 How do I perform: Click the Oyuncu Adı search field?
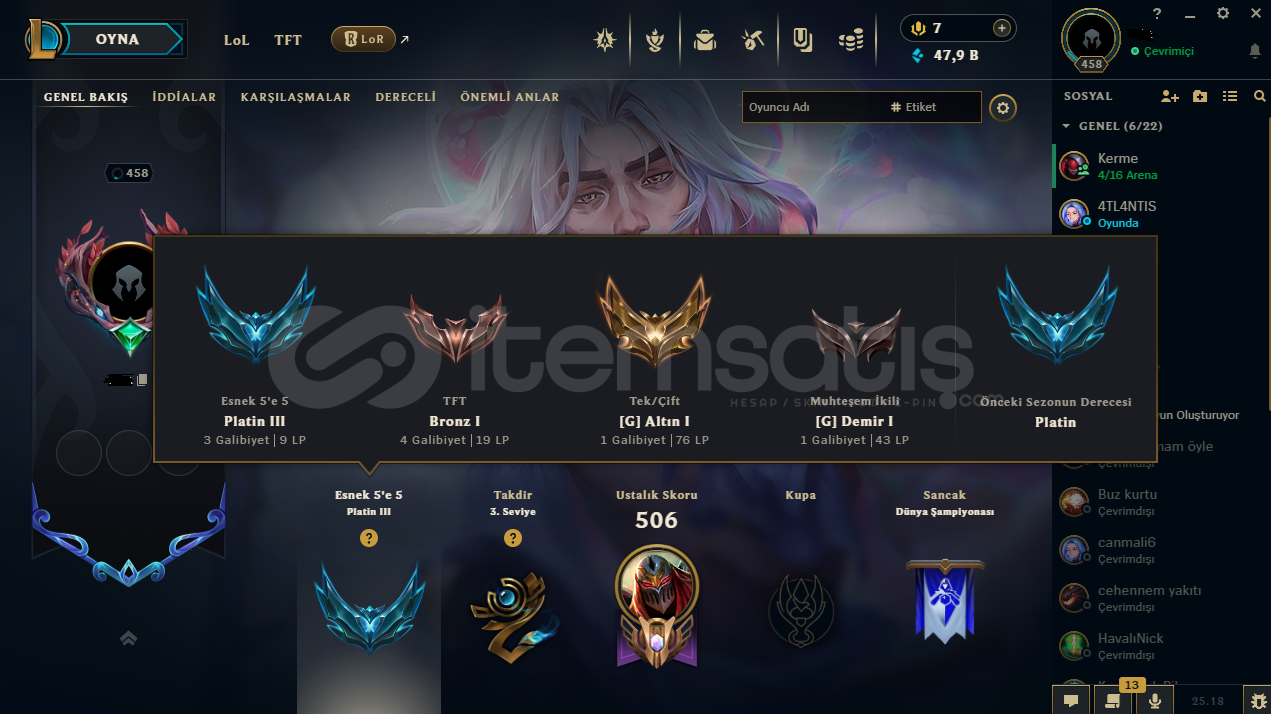click(812, 107)
